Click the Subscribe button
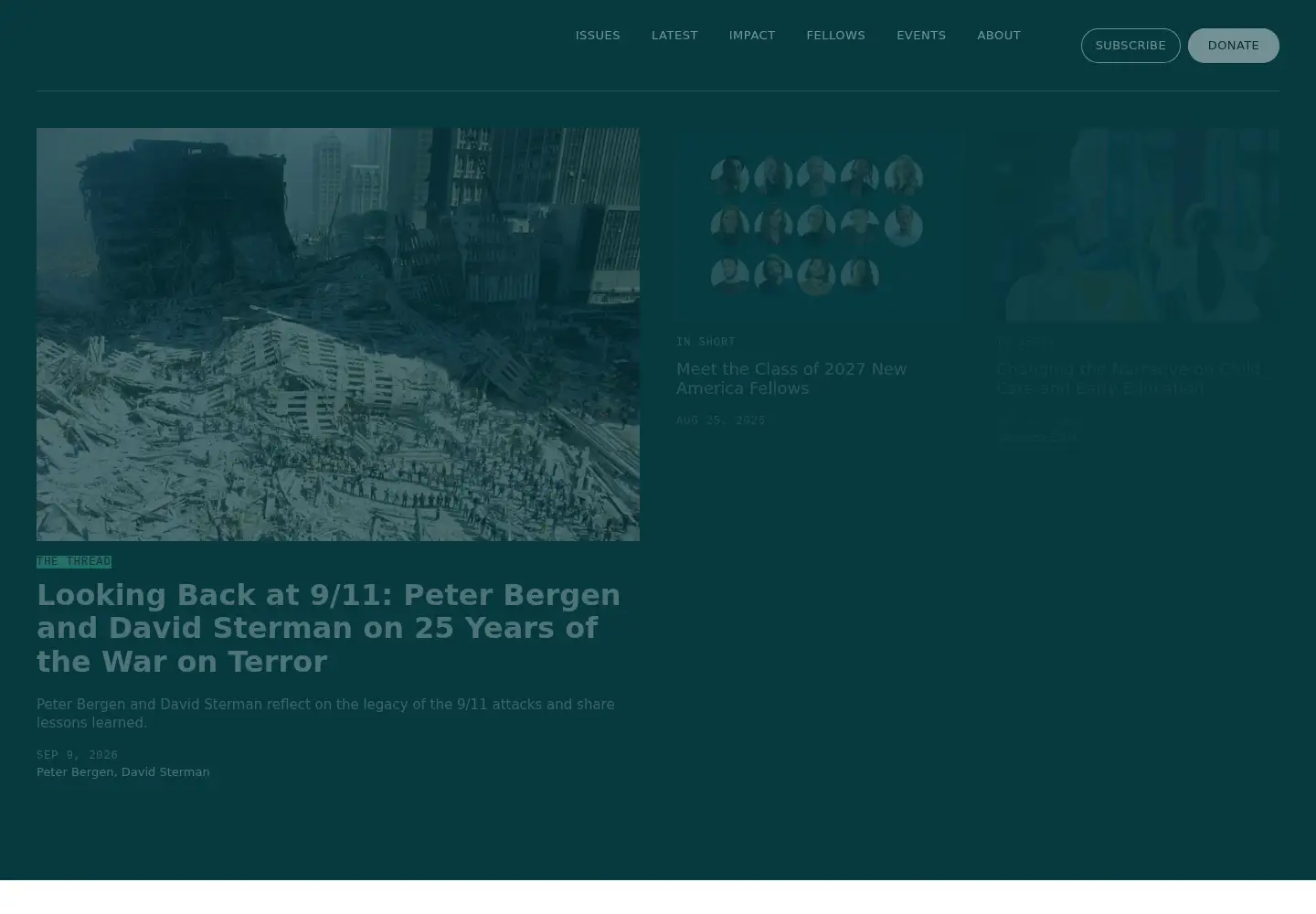 click(x=1130, y=46)
